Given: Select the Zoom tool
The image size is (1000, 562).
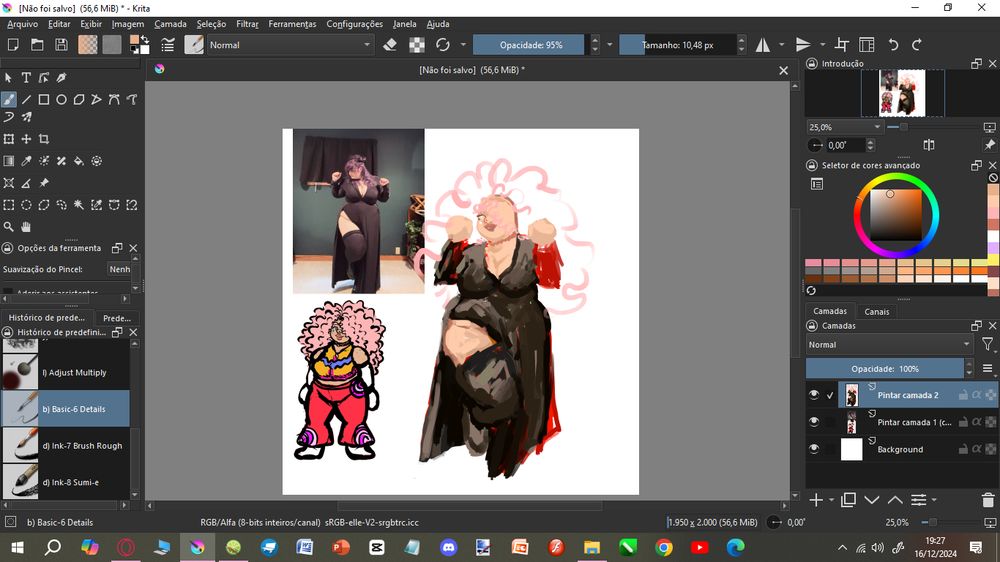Looking at the screenshot, I should [8, 227].
